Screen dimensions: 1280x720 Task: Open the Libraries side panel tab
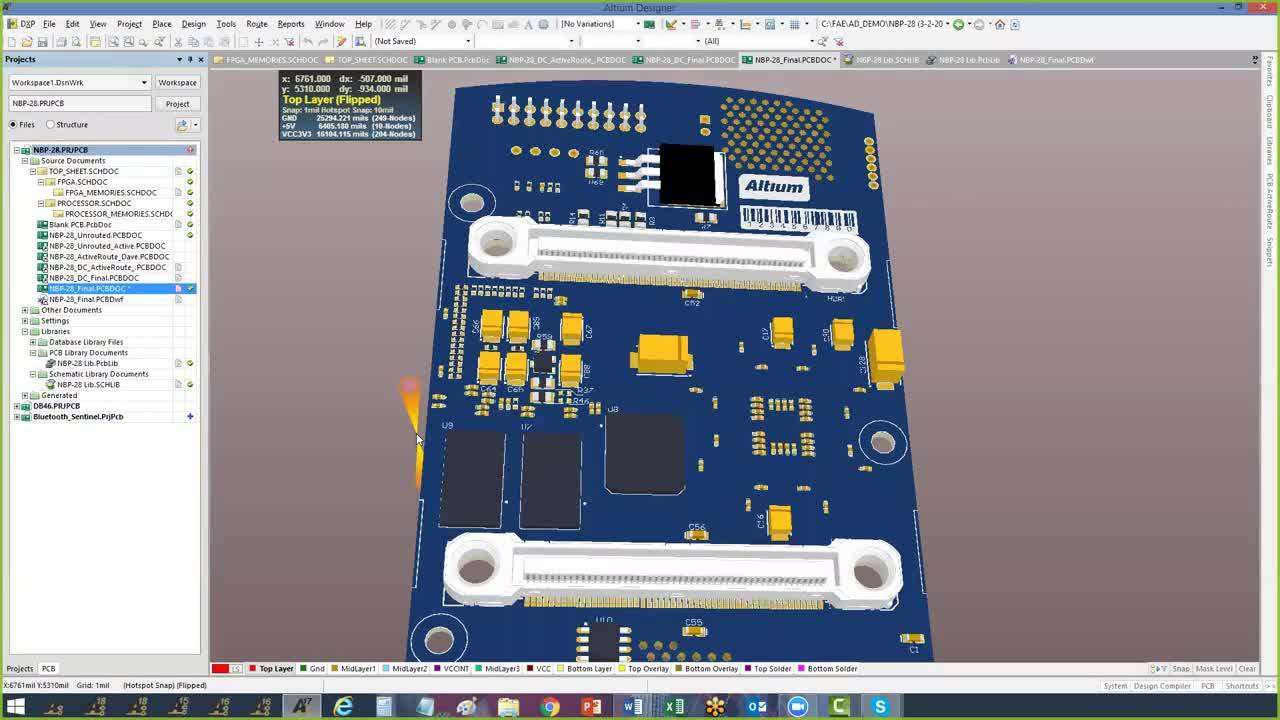pyautogui.click(x=1270, y=151)
